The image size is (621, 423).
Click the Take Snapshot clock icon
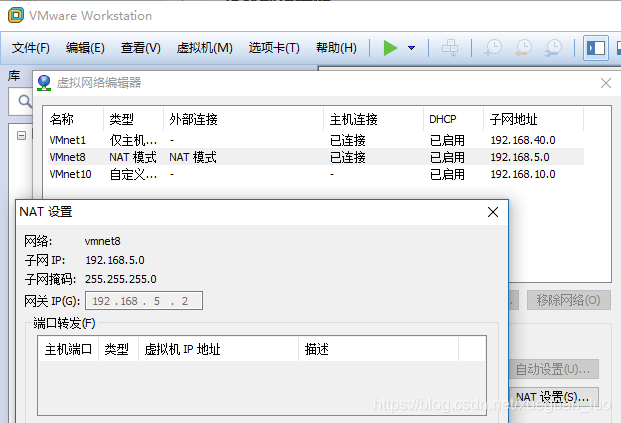click(493, 48)
